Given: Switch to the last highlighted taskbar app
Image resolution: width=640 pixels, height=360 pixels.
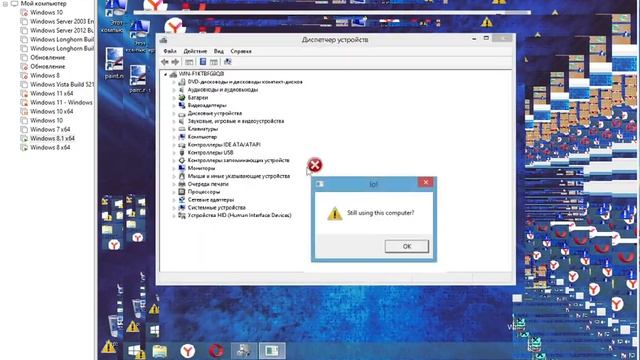Looking at the screenshot, I should tap(272, 351).
